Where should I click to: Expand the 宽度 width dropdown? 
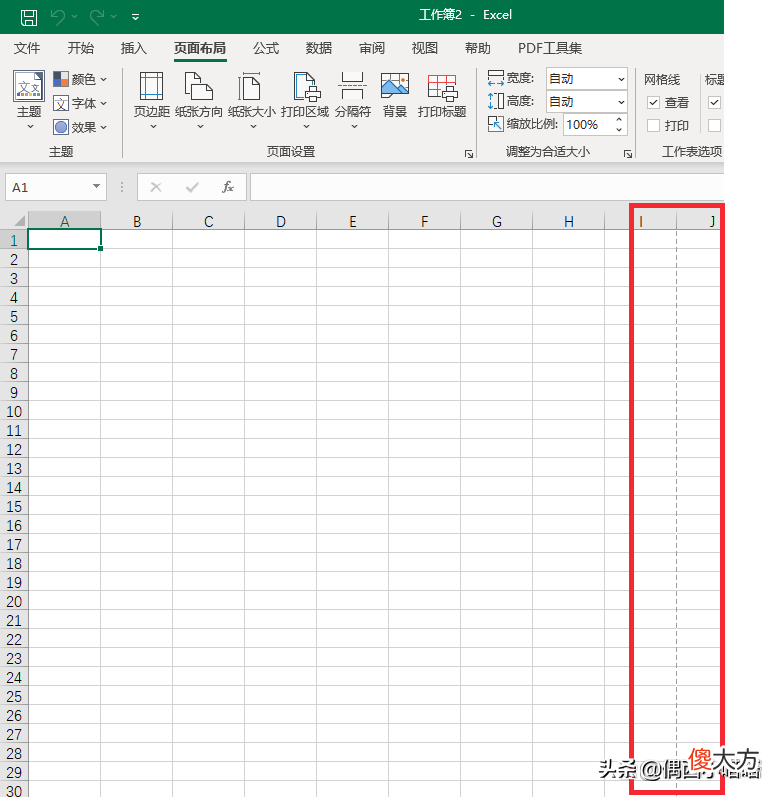click(621, 79)
